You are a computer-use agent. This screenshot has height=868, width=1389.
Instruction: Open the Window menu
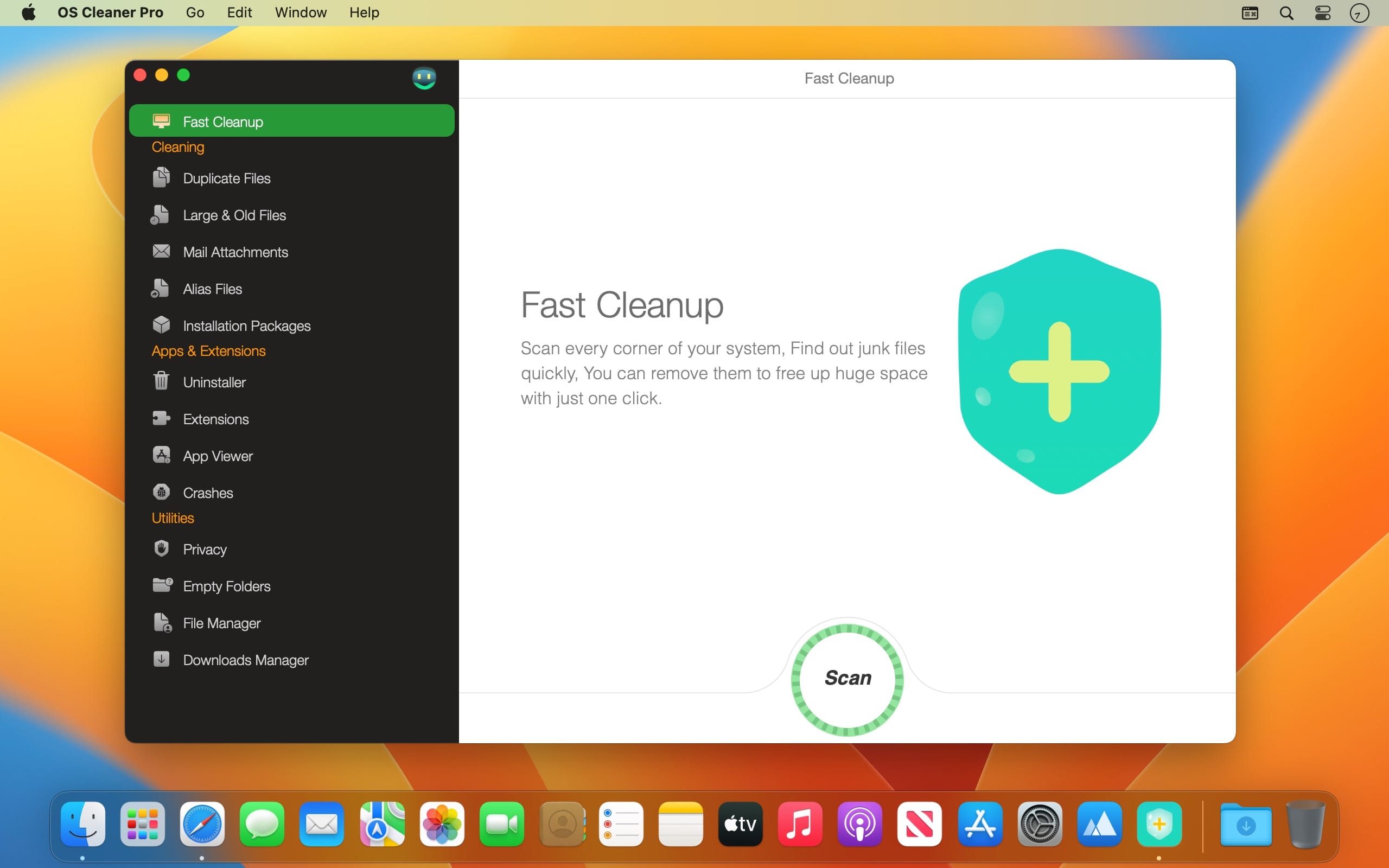[300, 12]
